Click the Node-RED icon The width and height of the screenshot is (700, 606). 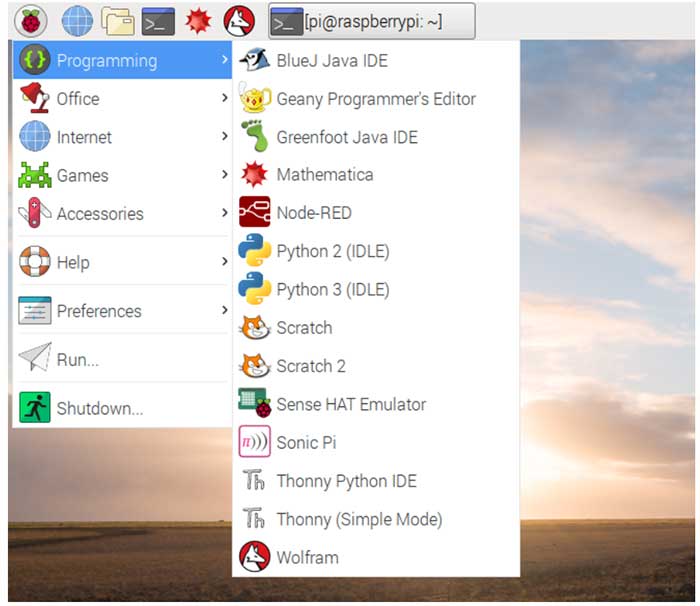coord(255,212)
